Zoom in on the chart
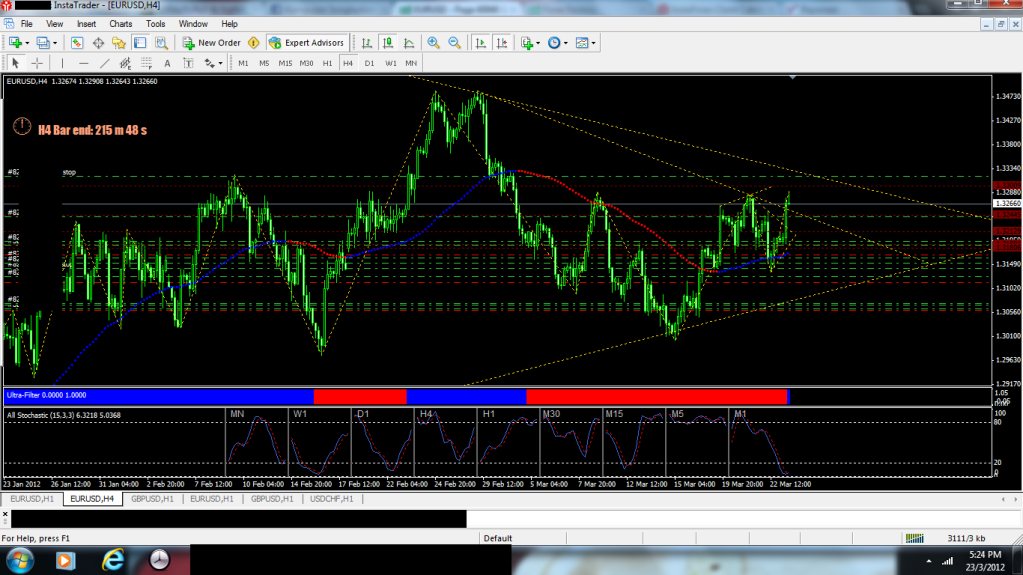1023x575 pixels. [x=433, y=43]
